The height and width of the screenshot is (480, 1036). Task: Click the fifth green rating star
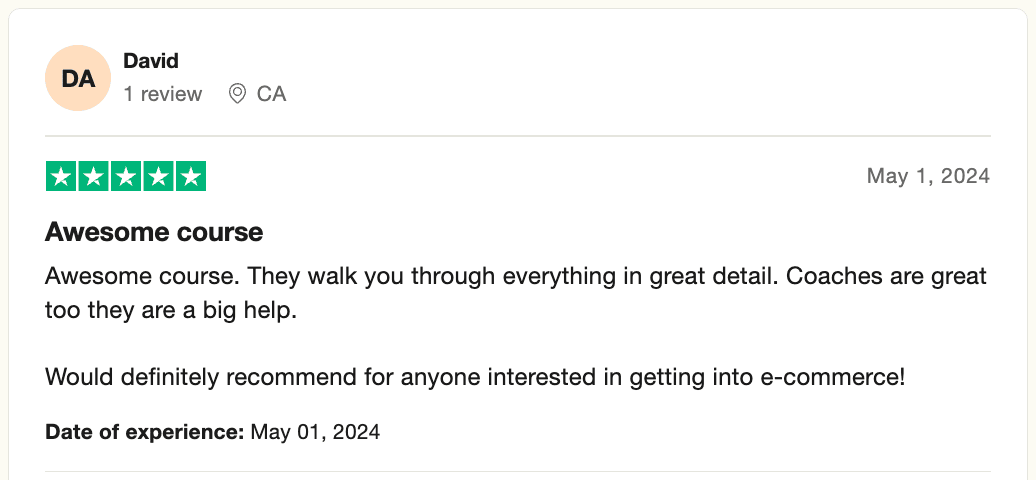pos(190,177)
